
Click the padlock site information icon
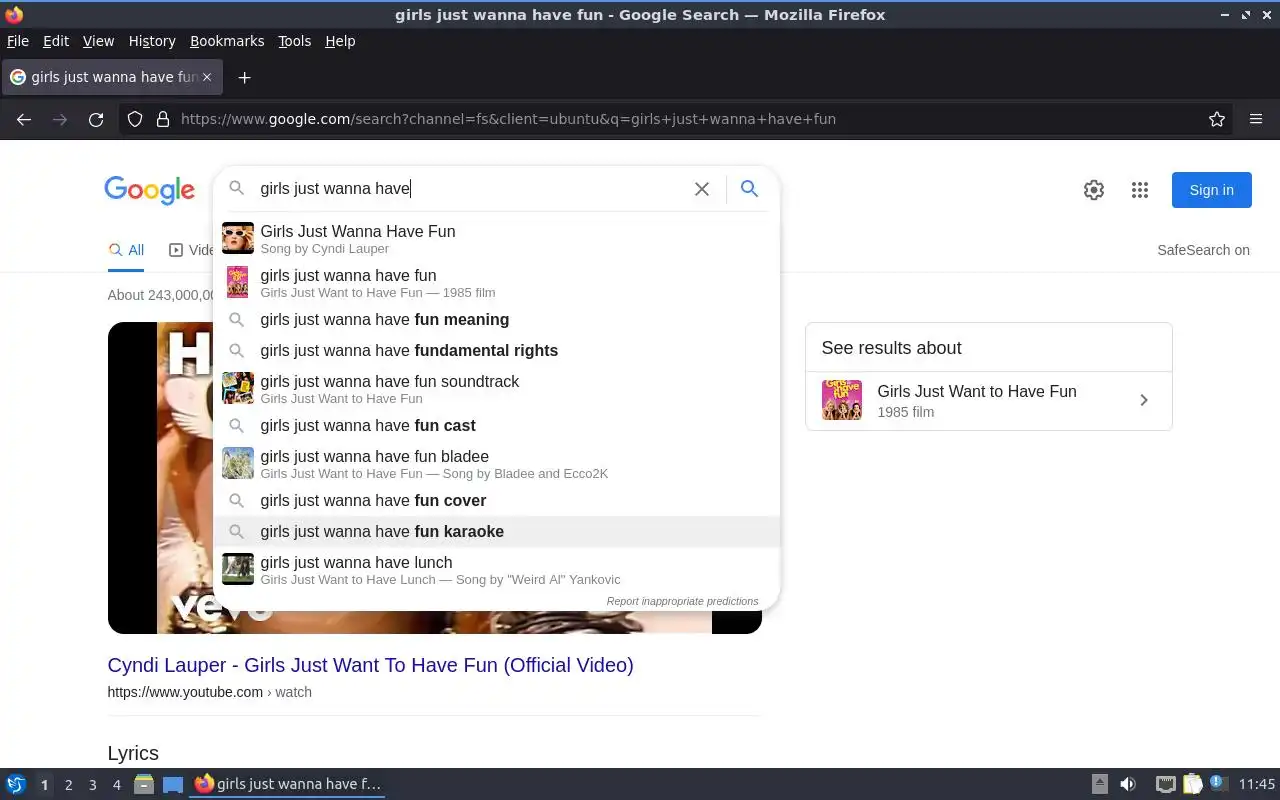[163, 119]
